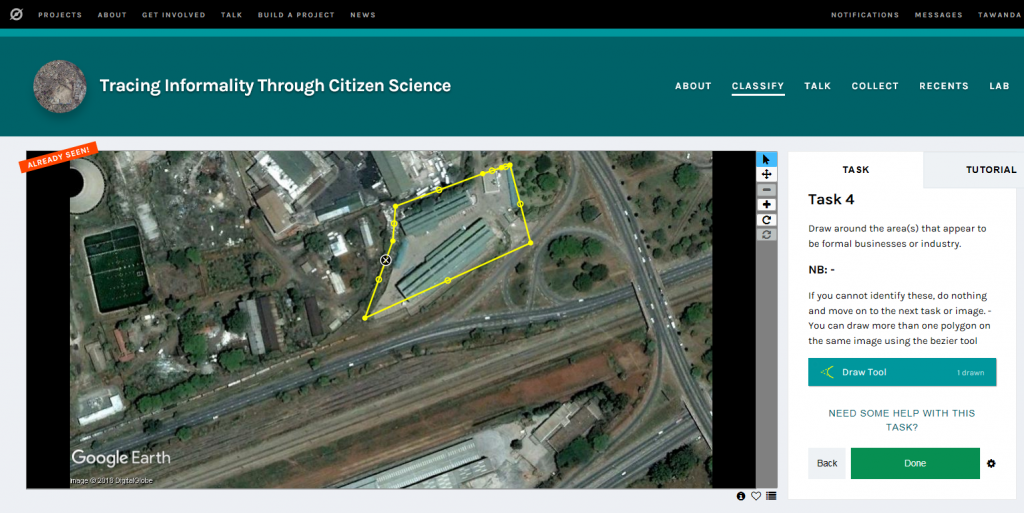Open the Projects menu item
The image size is (1024, 513).
(60, 14)
